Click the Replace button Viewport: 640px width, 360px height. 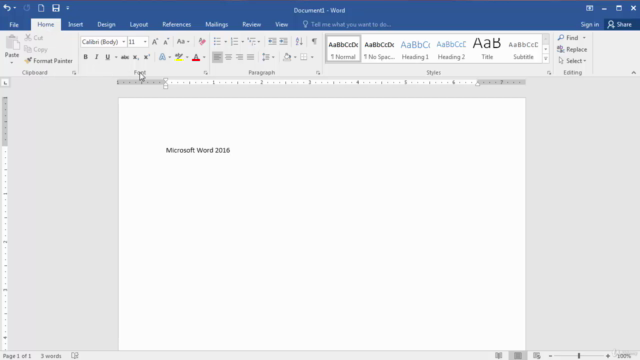(572, 49)
